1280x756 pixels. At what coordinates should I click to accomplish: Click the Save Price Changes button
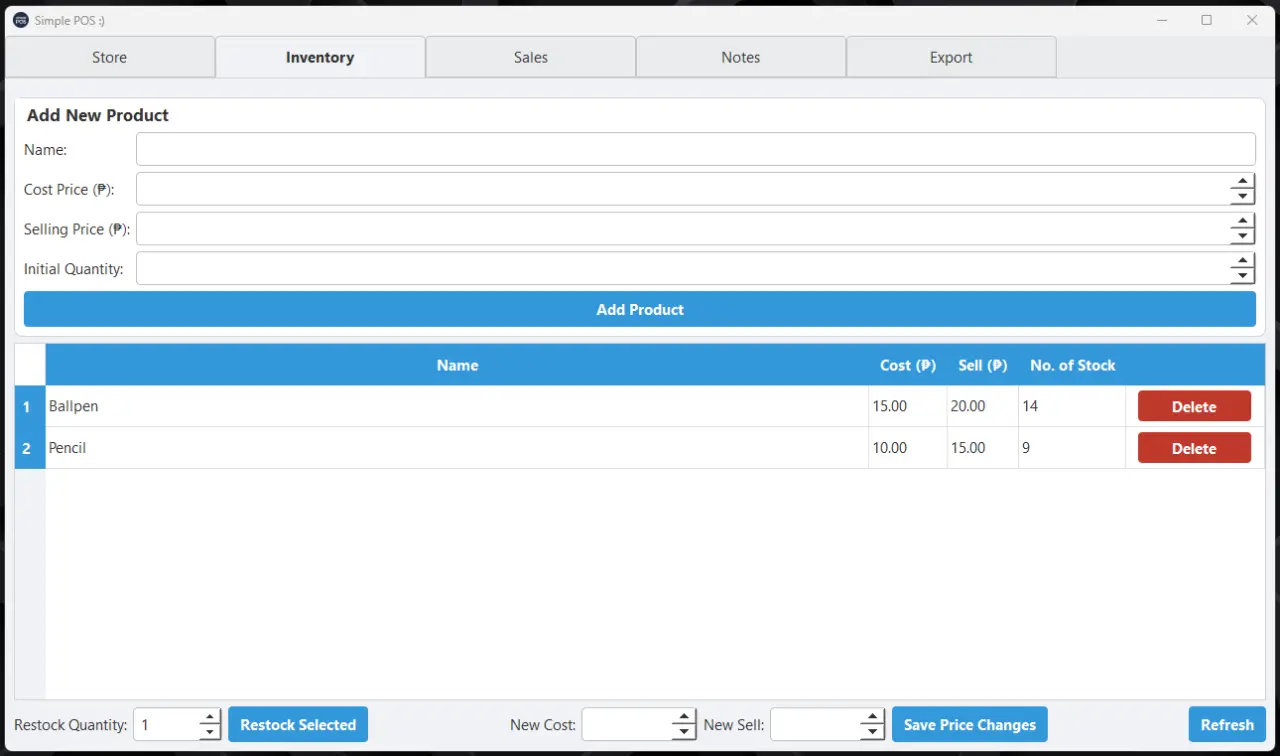tap(970, 725)
